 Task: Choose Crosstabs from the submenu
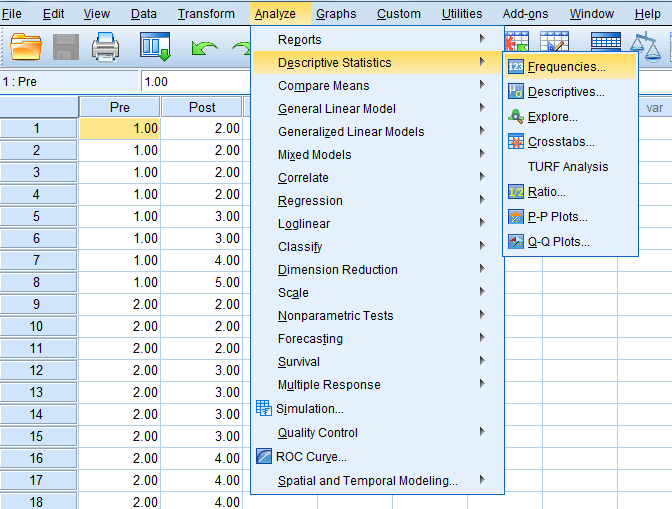560,142
